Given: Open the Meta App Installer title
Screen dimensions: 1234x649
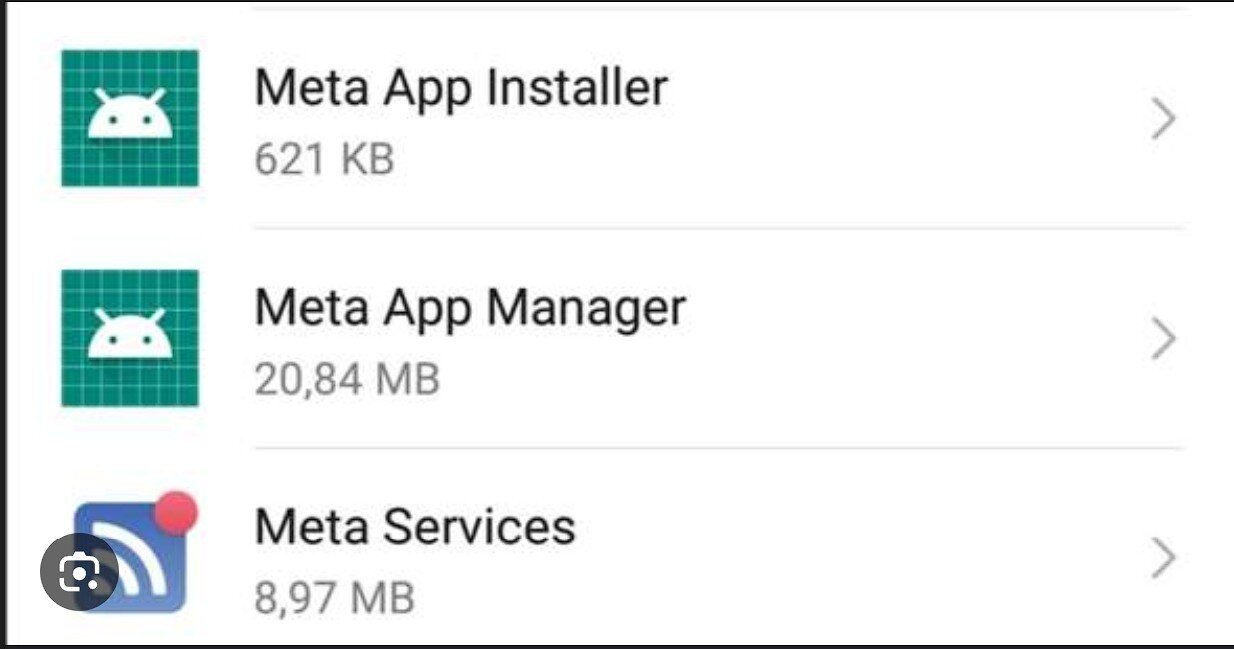Looking at the screenshot, I should [461, 88].
